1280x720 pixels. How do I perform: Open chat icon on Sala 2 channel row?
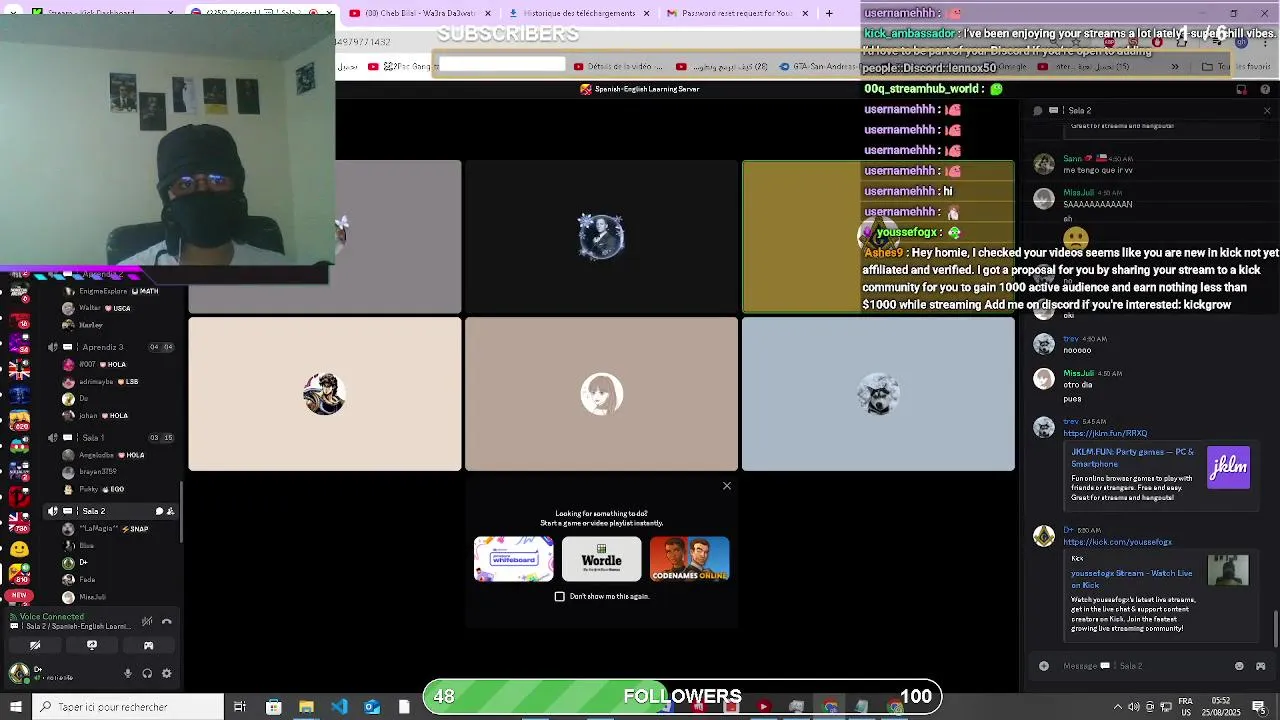click(x=158, y=511)
